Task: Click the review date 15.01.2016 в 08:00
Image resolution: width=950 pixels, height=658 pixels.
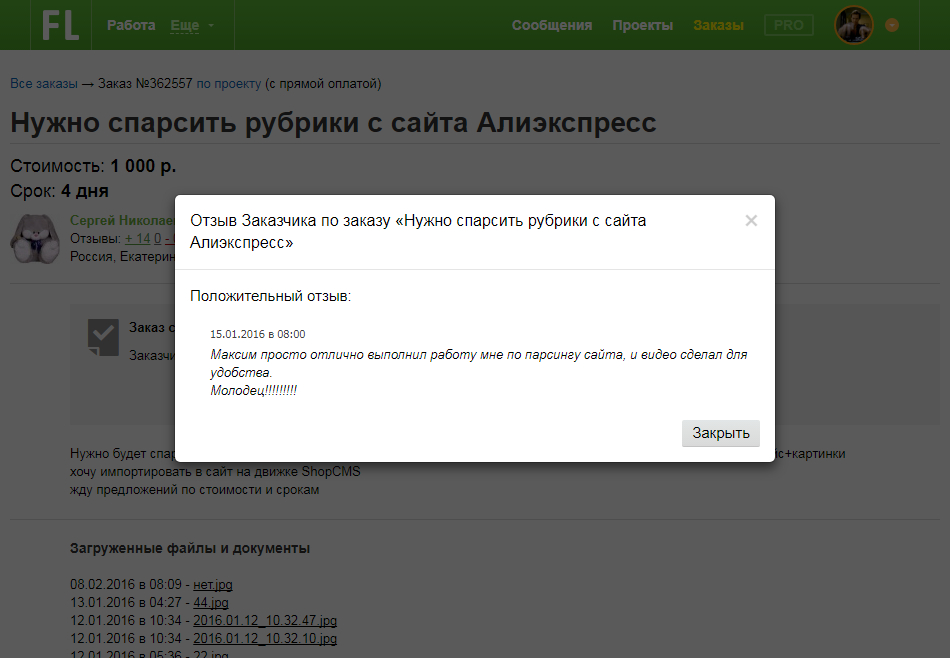Action: 257,334
